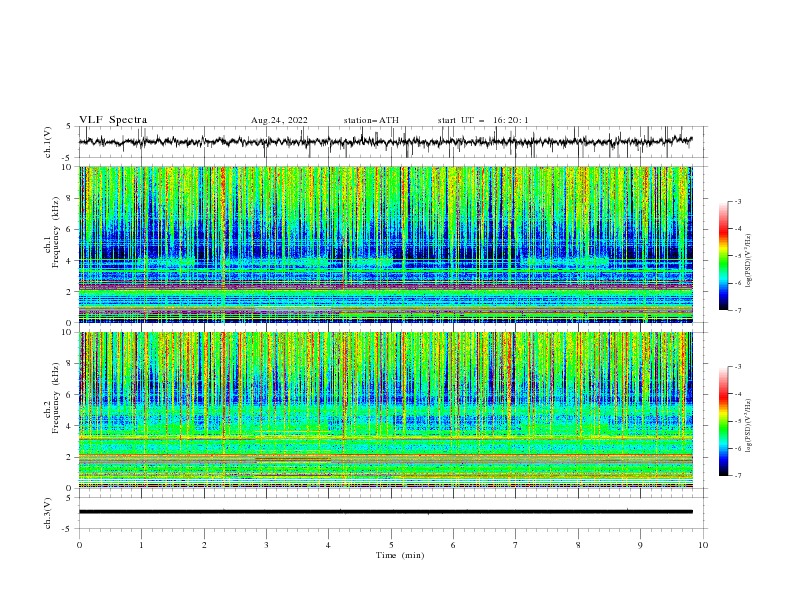Click the ch.3 waveform black trace
The image size is (792, 612).
tap(386, 512)
